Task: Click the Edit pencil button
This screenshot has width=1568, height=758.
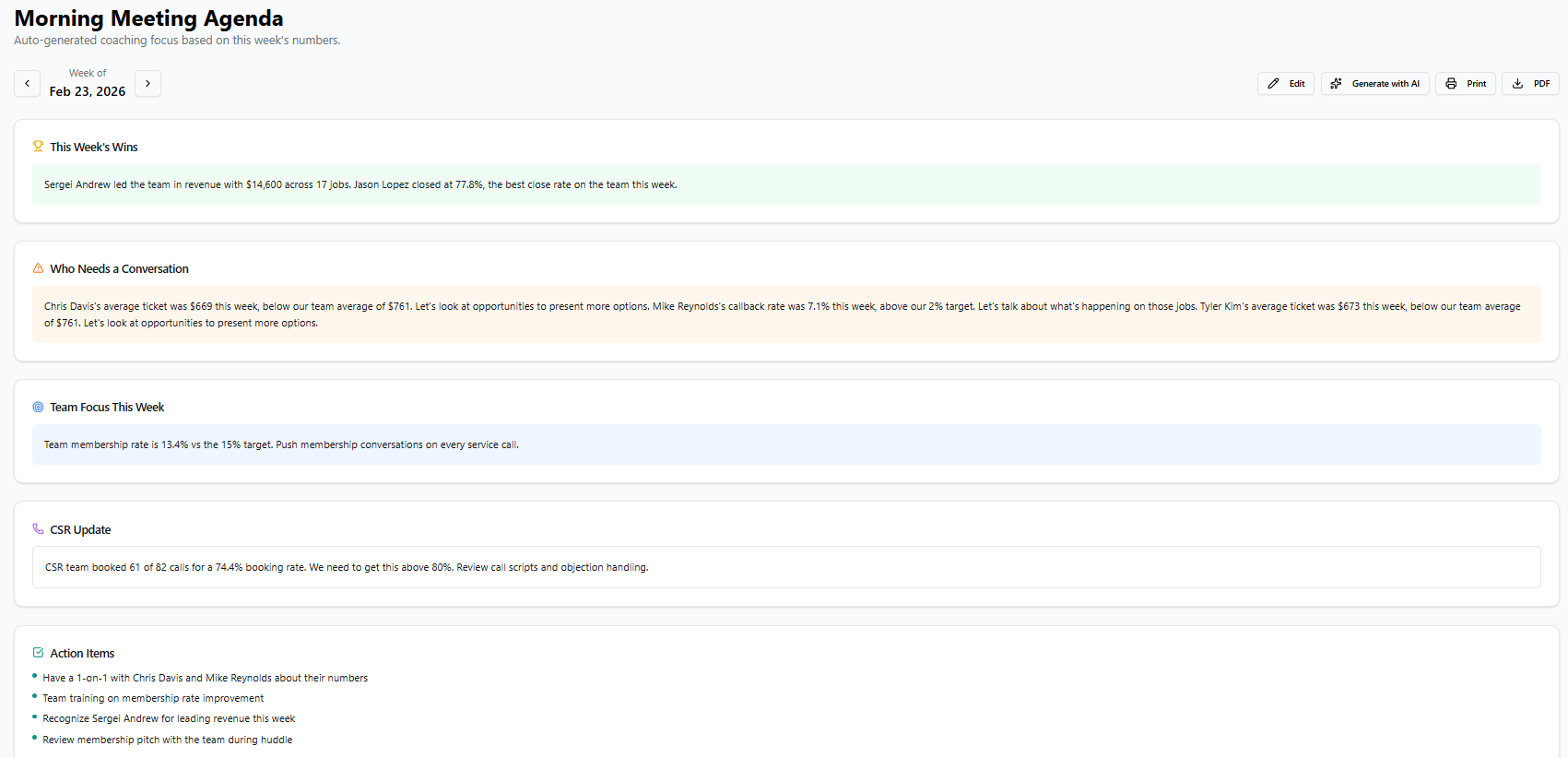Action: [1285, 83]
